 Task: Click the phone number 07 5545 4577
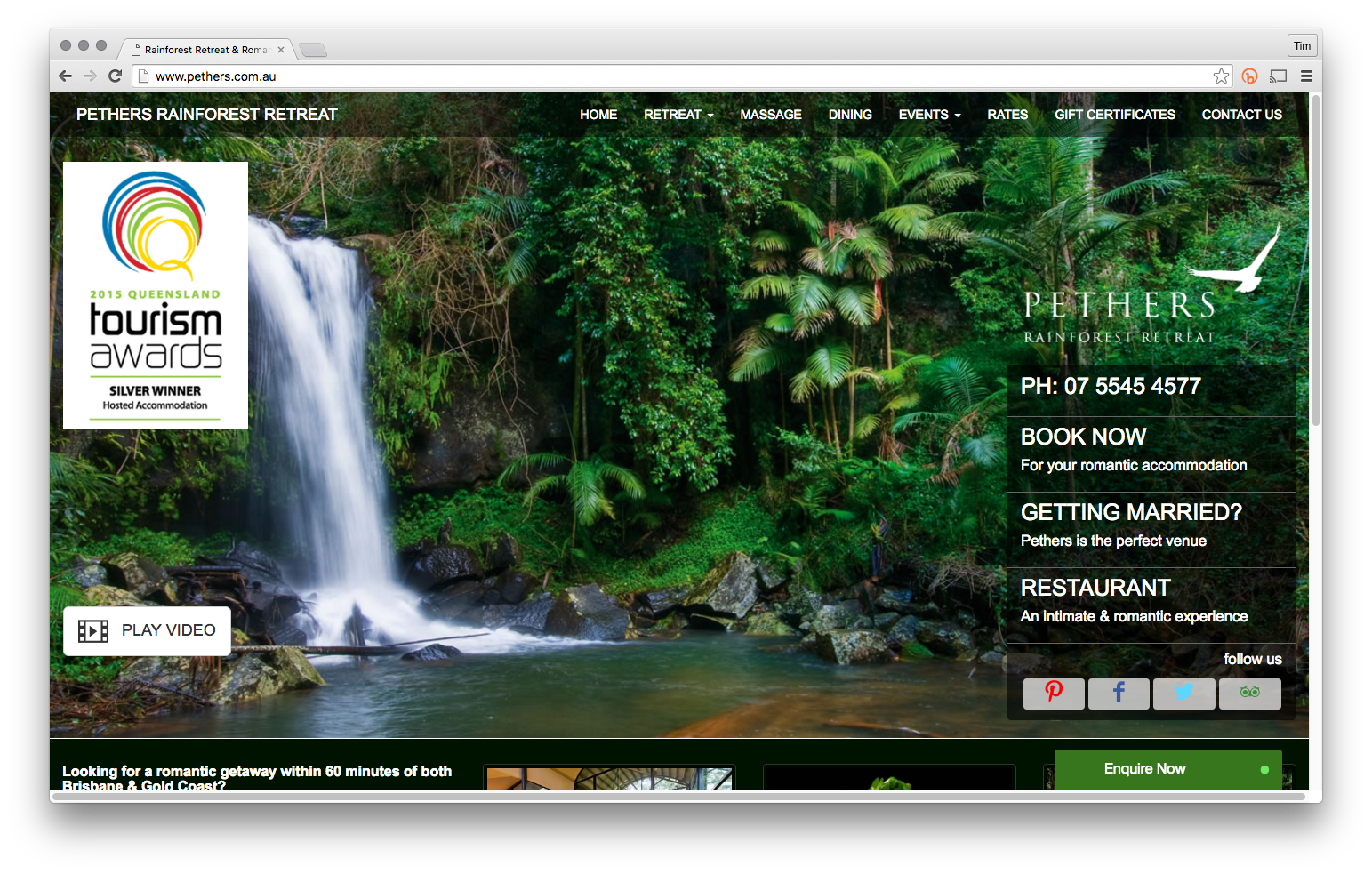1111,386
